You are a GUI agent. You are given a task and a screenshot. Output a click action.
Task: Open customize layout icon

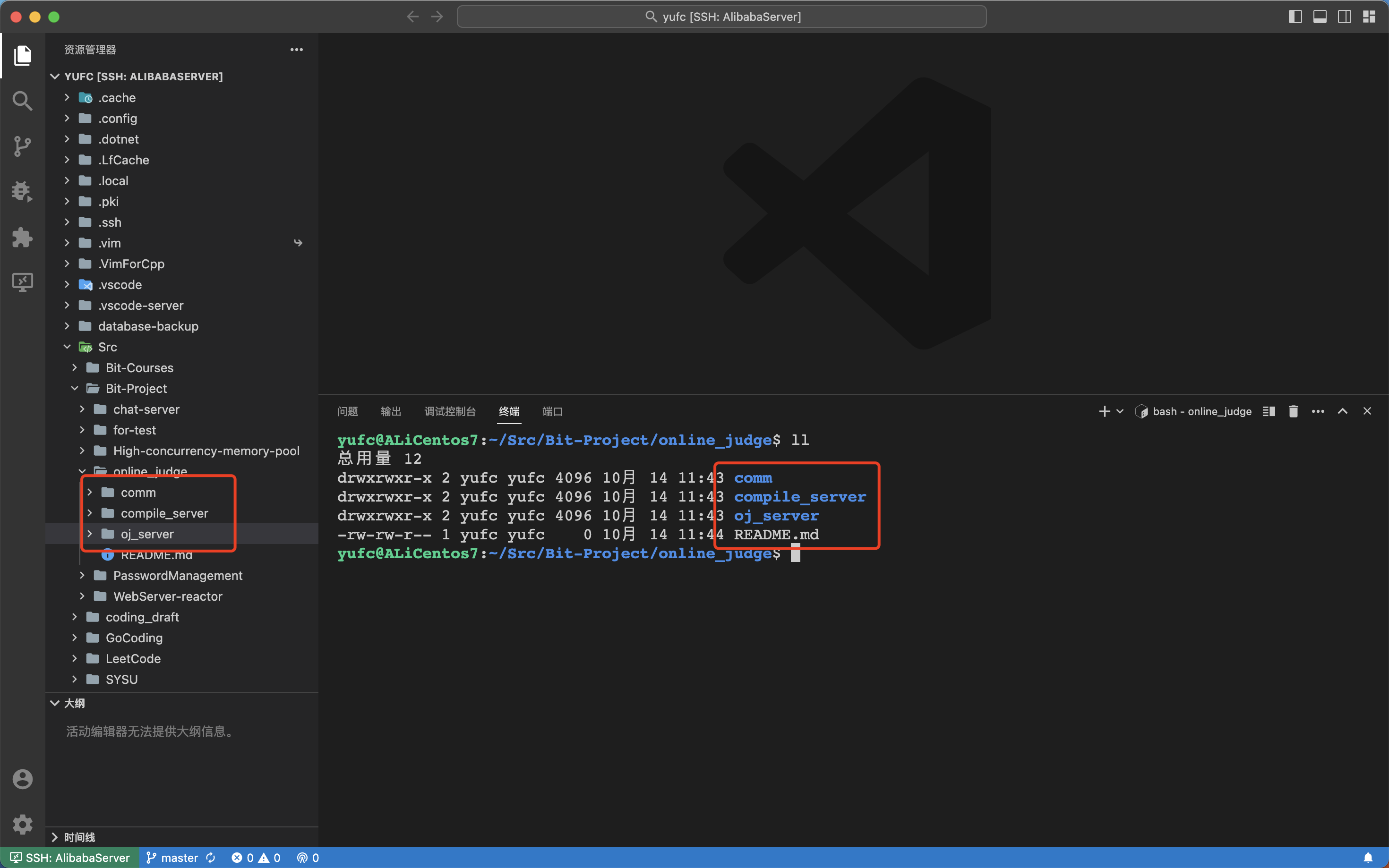click(x=1369, y=17)
